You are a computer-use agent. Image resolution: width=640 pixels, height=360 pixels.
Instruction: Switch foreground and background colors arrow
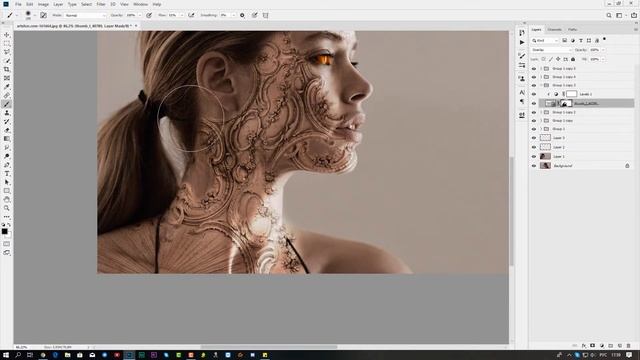point(9,225)
